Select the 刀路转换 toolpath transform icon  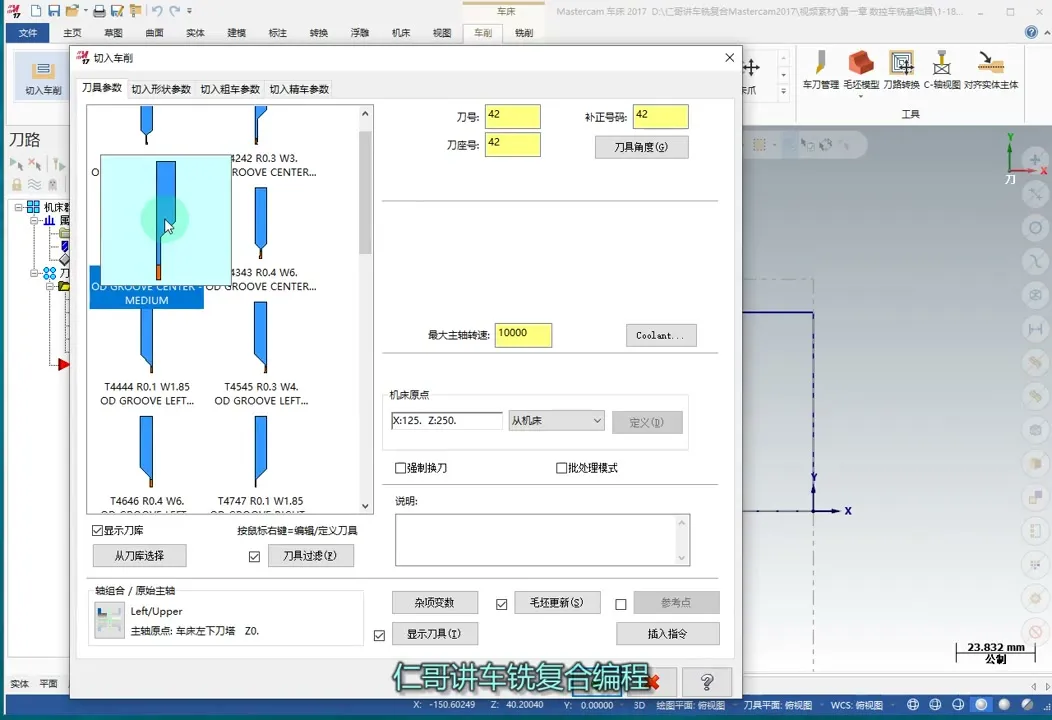tap(901, 65)
